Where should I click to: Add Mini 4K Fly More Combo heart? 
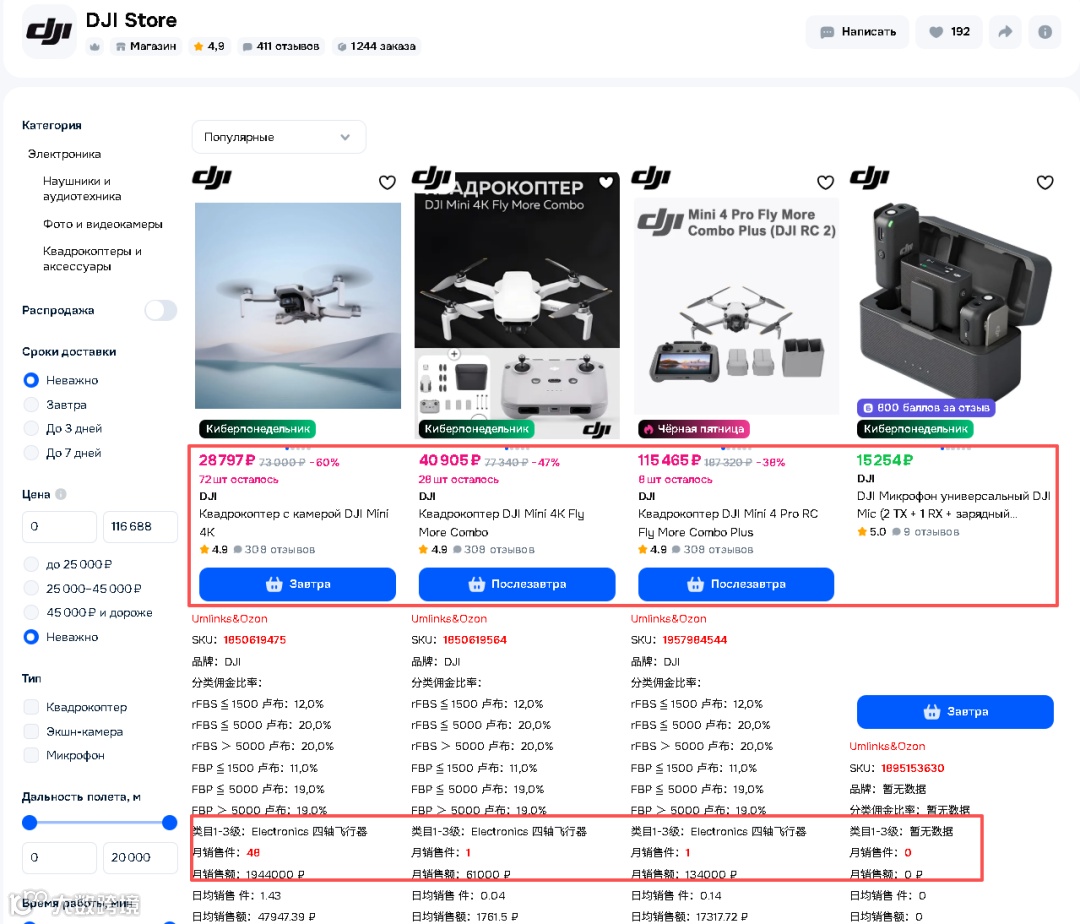pyautogui.click(x=606, y=182)
